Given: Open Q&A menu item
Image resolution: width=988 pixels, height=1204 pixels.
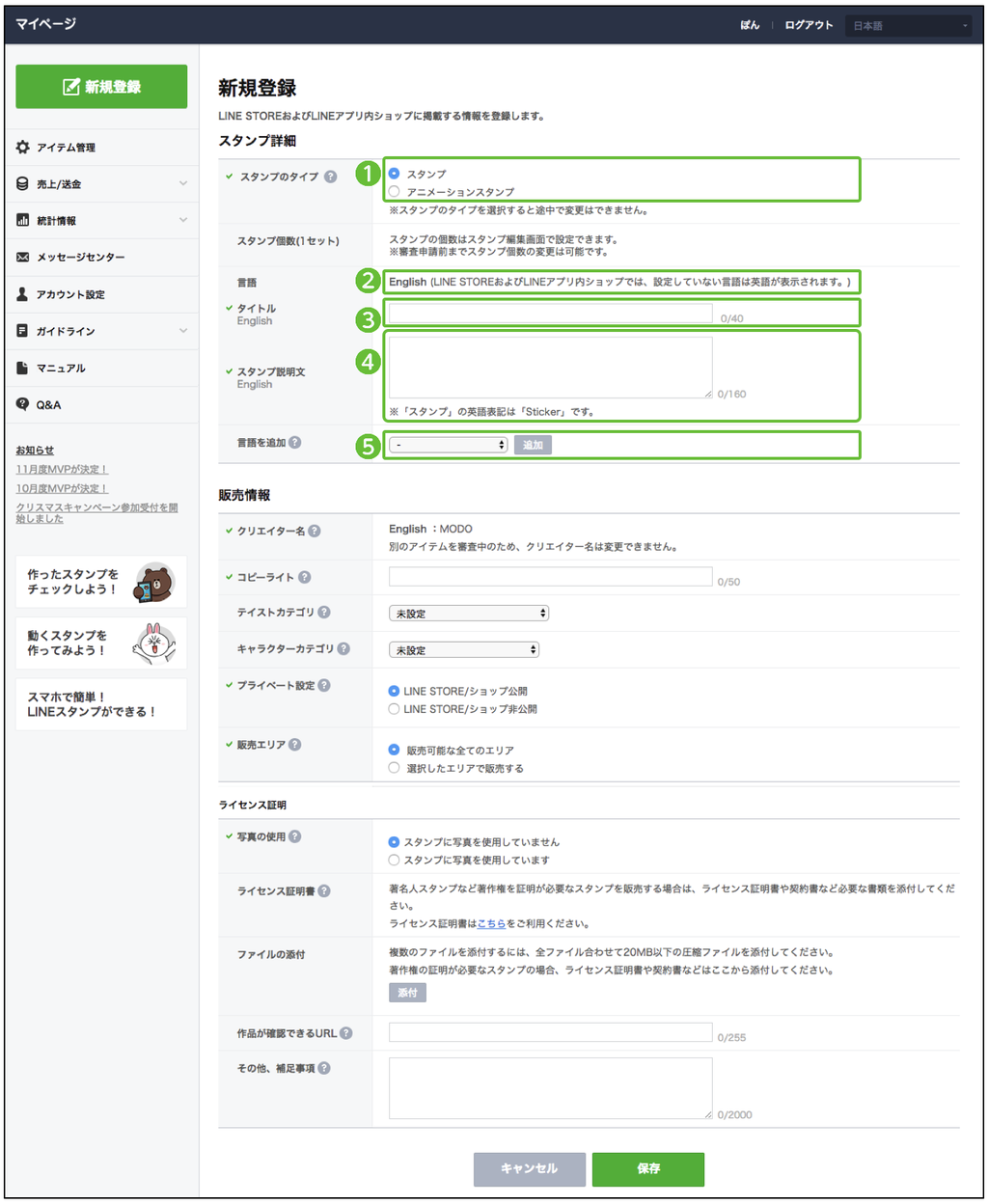Looking at the screenshot, I should point(101,404).
